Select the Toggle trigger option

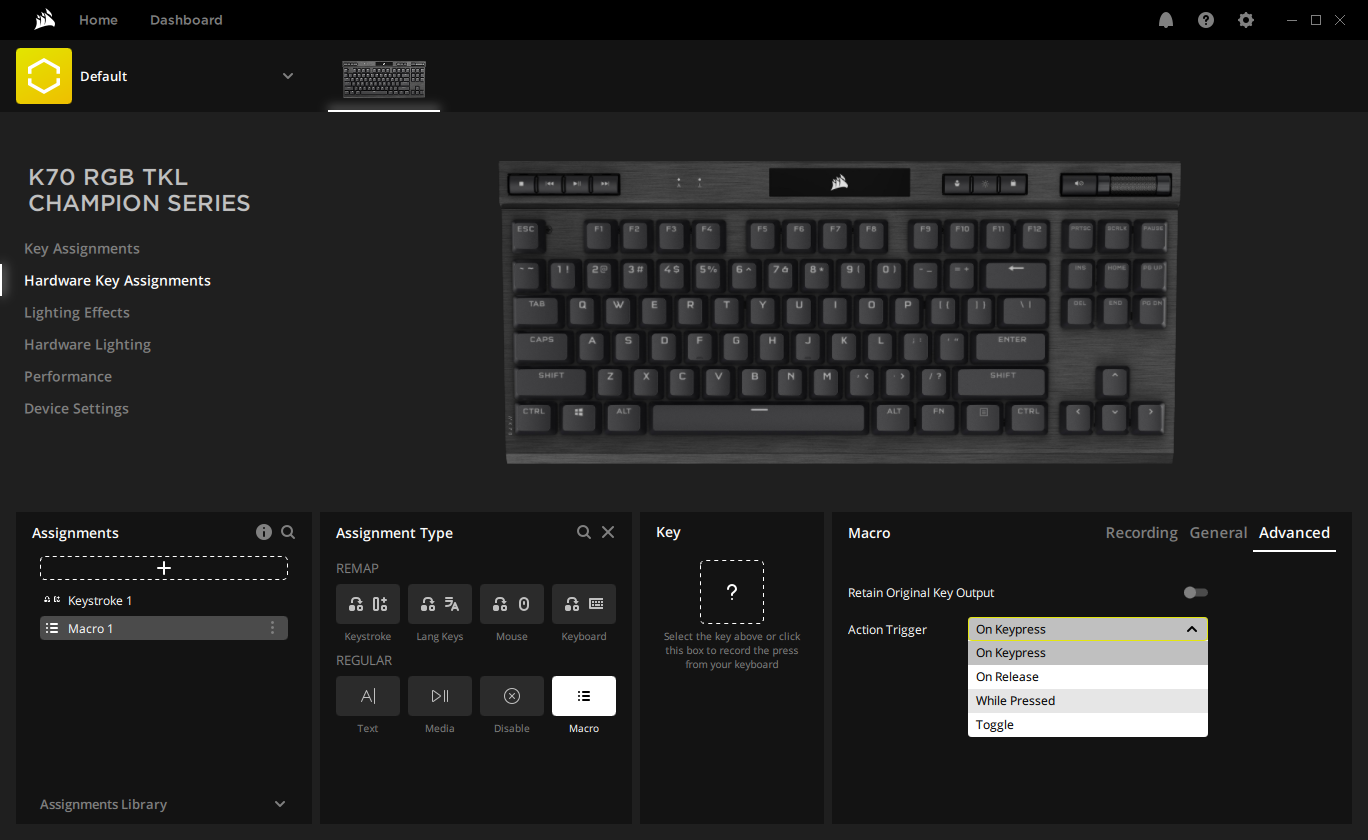pos(1088,725)
